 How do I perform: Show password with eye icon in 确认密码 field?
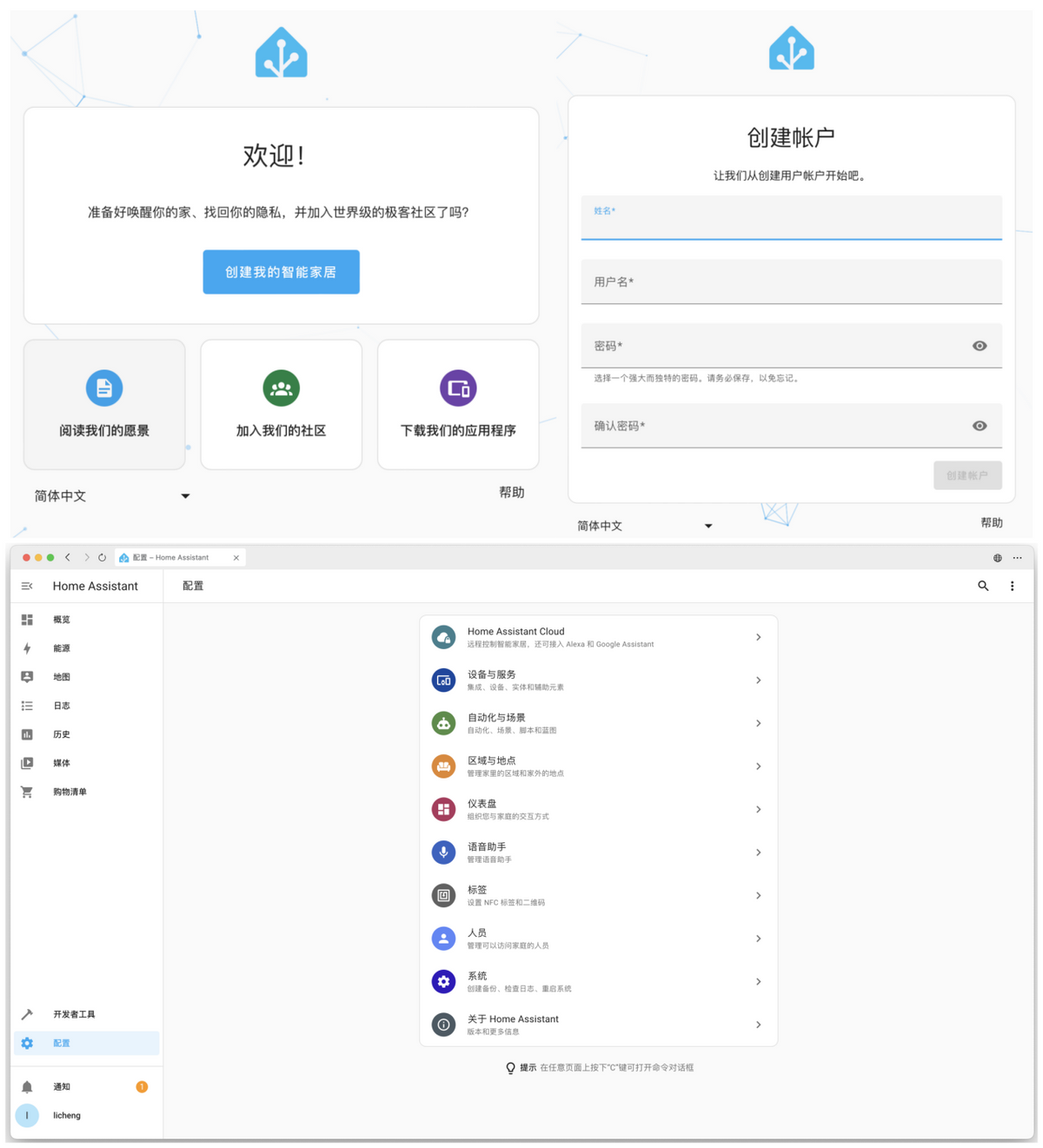click(980, 426)
